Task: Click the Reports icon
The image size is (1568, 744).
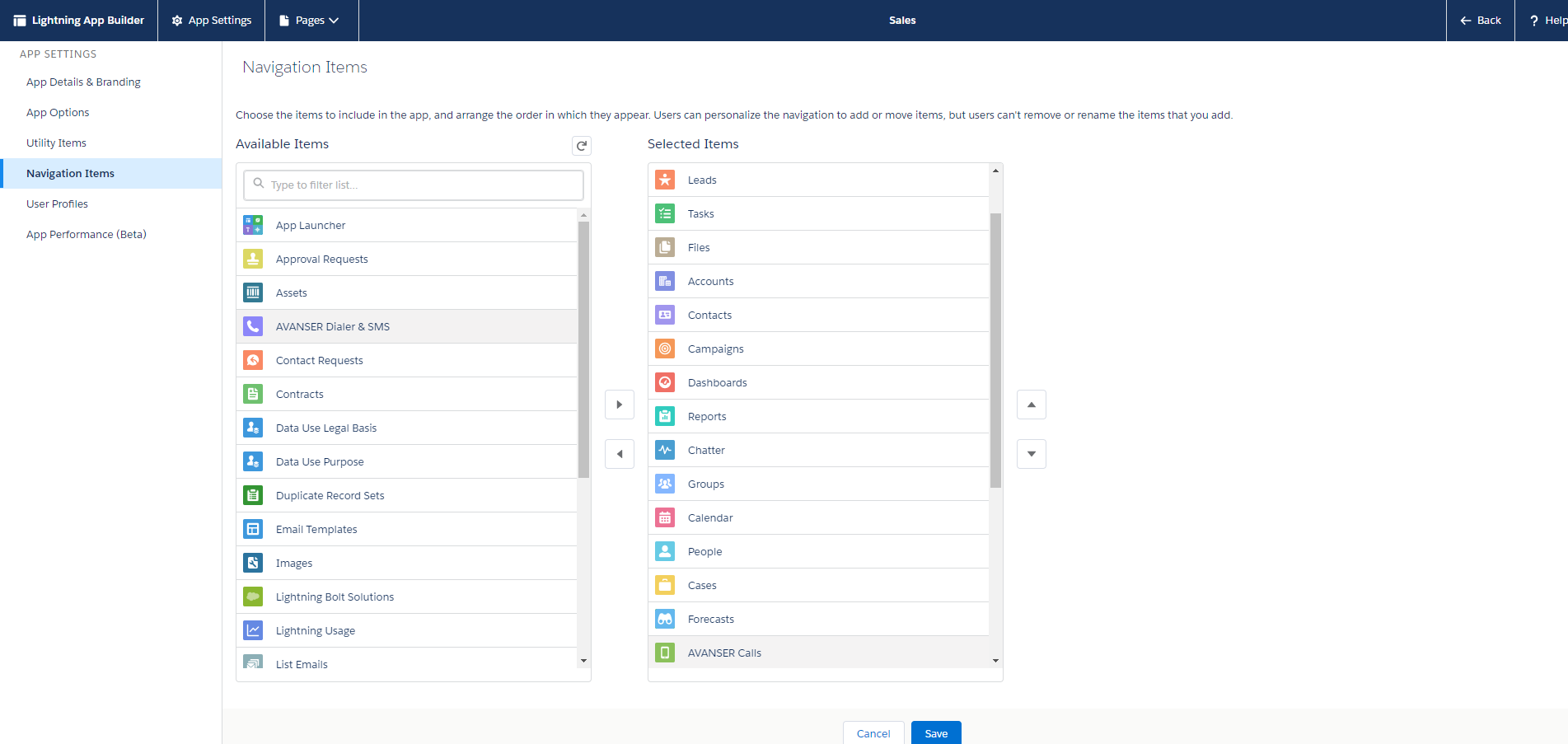Action: (665, 416)
